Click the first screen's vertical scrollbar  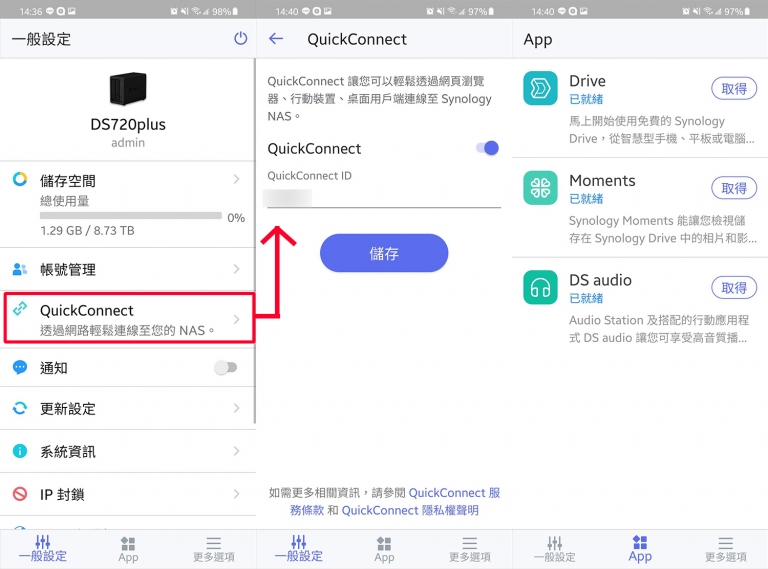(x=255, y=241)
